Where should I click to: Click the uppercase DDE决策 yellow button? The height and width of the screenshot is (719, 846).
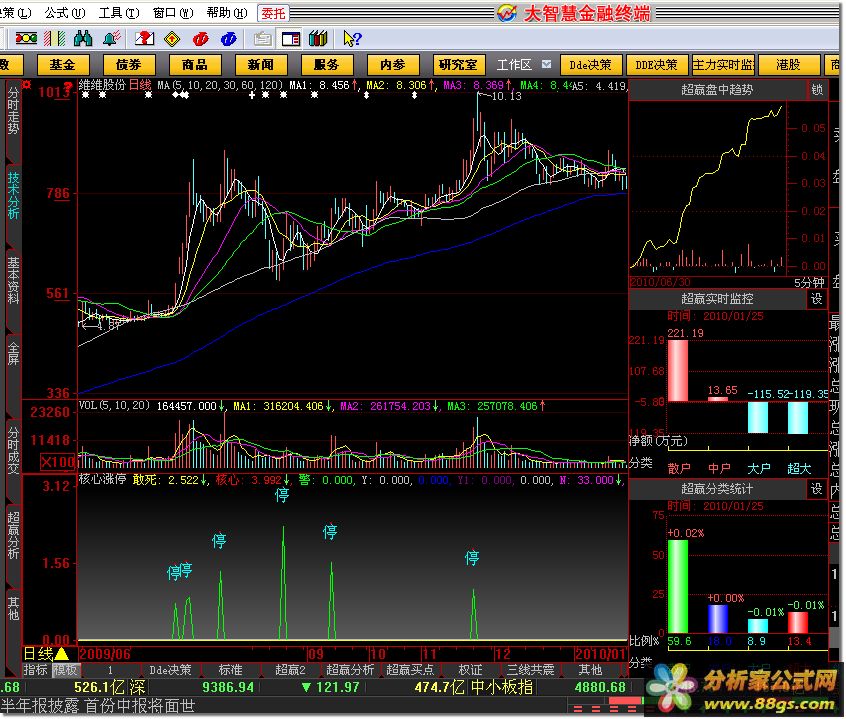pos(657,65)
